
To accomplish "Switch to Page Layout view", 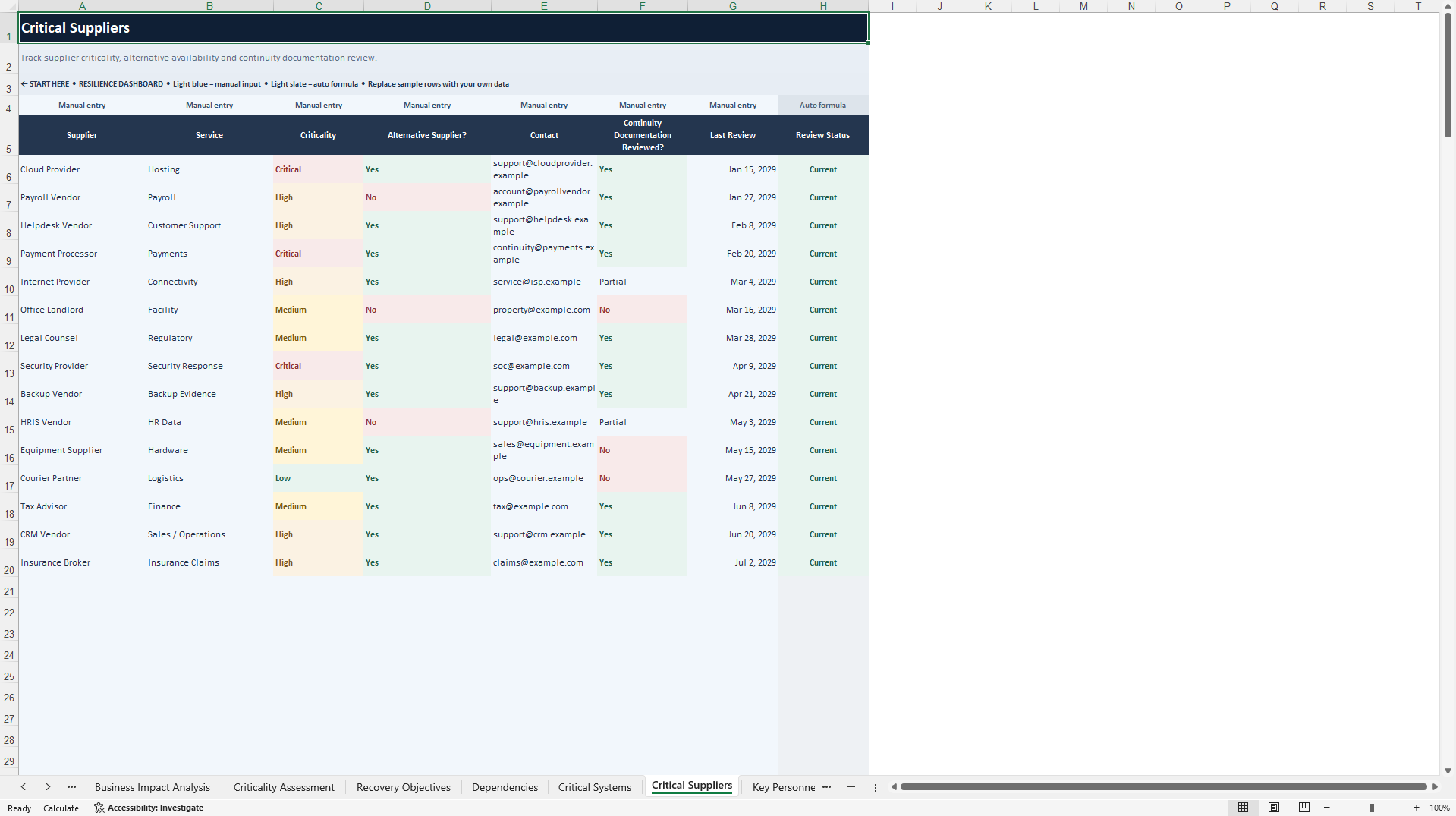I will [x=1274, y=808].
